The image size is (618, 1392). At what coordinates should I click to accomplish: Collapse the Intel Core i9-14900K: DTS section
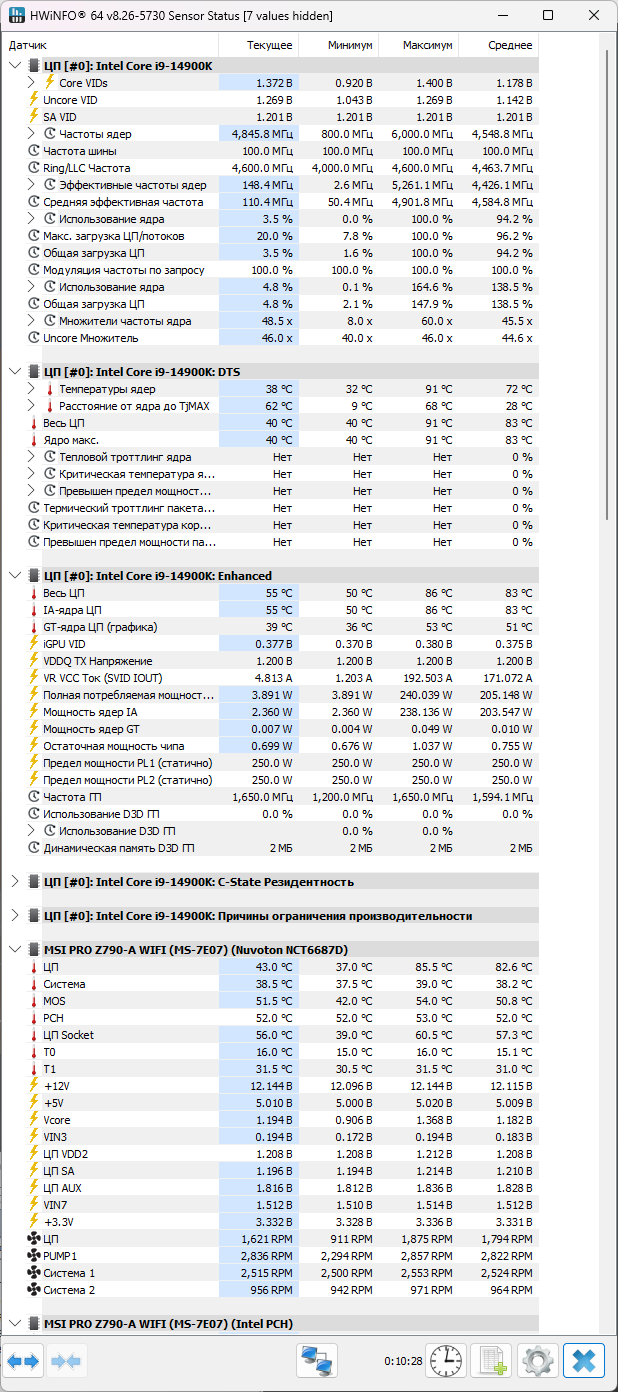point(14,371)
